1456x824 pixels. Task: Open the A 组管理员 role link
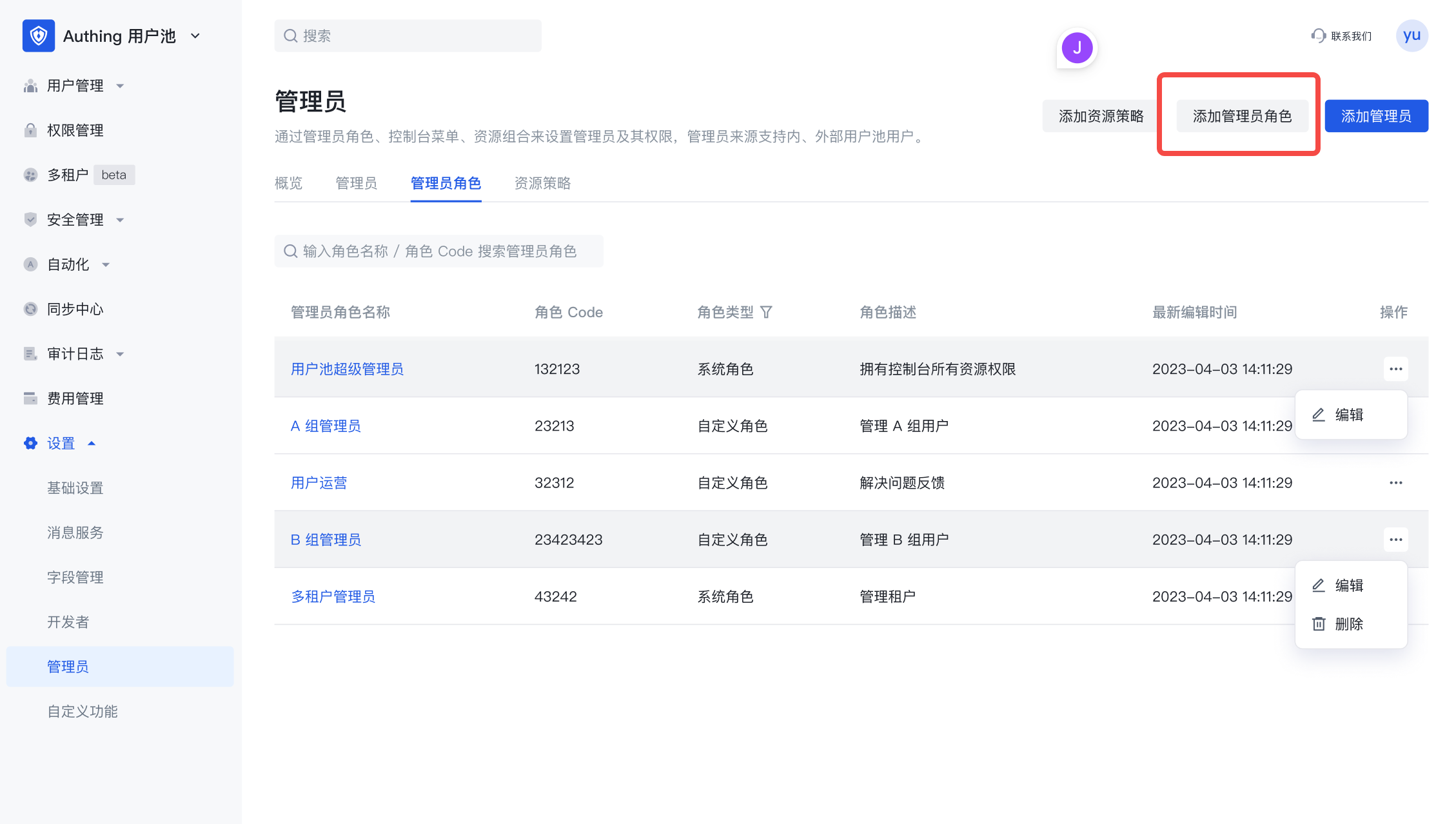click(x=326, y=426)
